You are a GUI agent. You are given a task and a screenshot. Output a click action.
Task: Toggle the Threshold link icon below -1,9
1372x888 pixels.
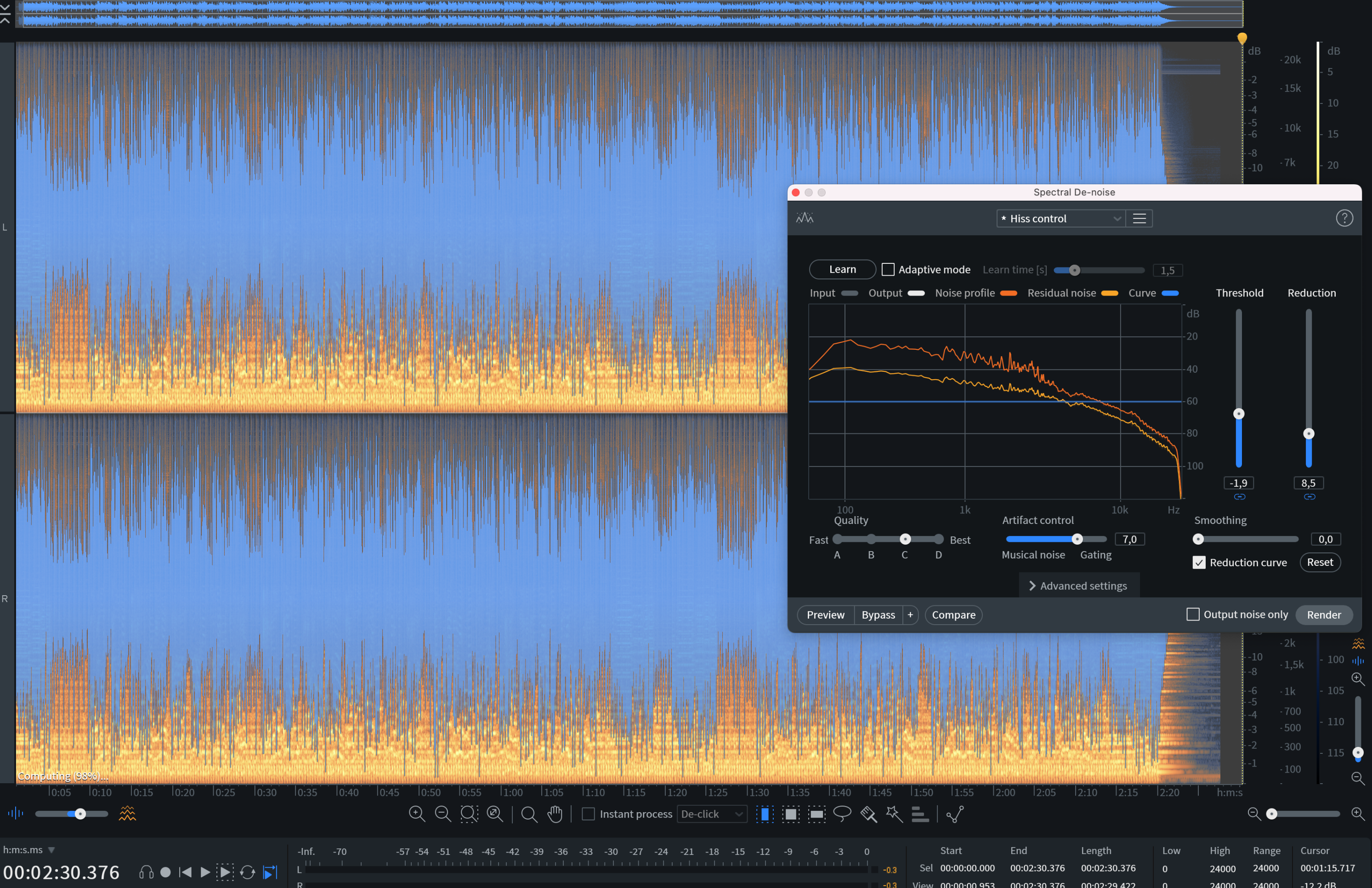pyautogui.click(x=1239, y=496)
